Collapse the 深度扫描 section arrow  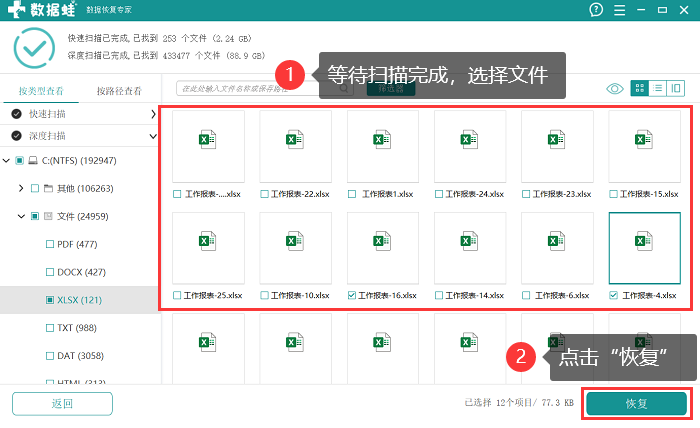click(x=153, y=136)
